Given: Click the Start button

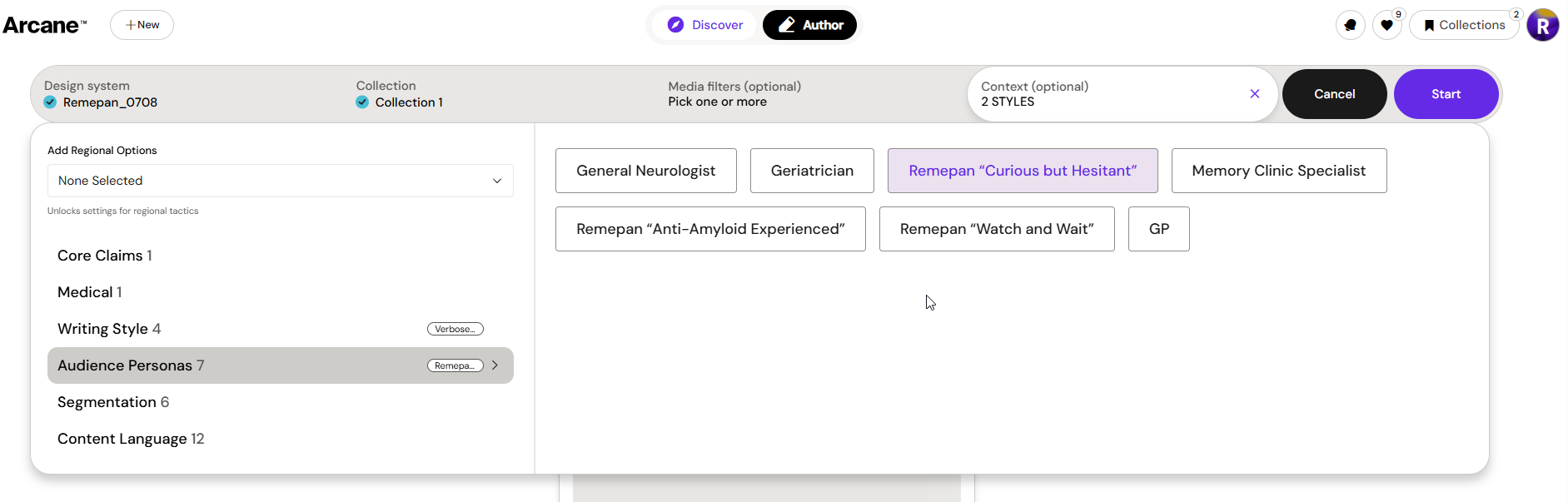Looking at the screenshot, I should [x=1446, y=94].
